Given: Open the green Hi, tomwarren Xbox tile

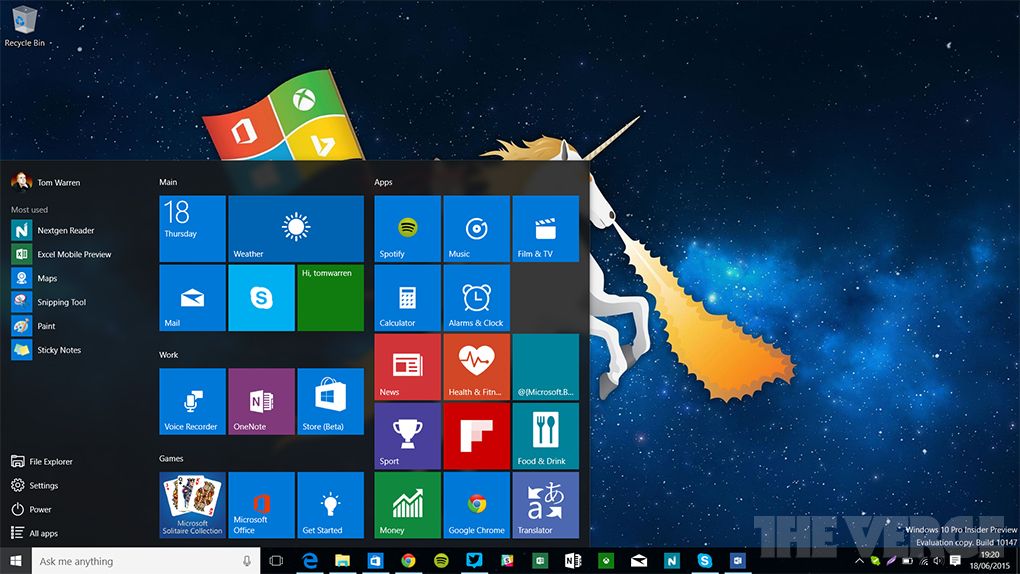Looking at the screenshot, I should [x=330, y=297].
